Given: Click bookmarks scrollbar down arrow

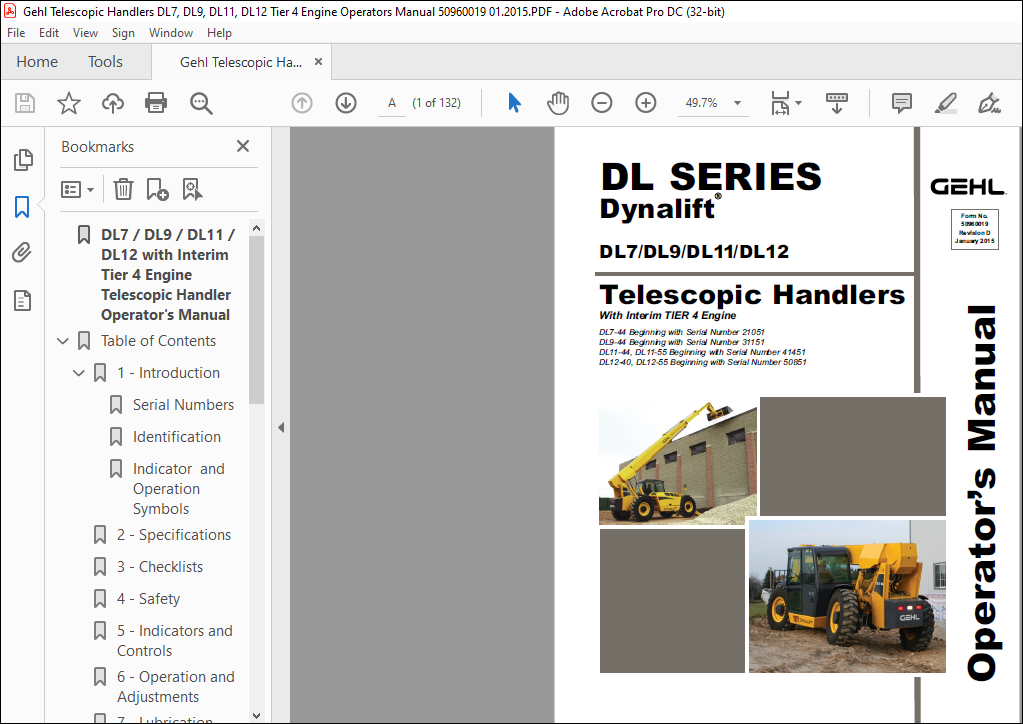Looking at the screenshot, I should pyautogui.click(x=256, y=716).
